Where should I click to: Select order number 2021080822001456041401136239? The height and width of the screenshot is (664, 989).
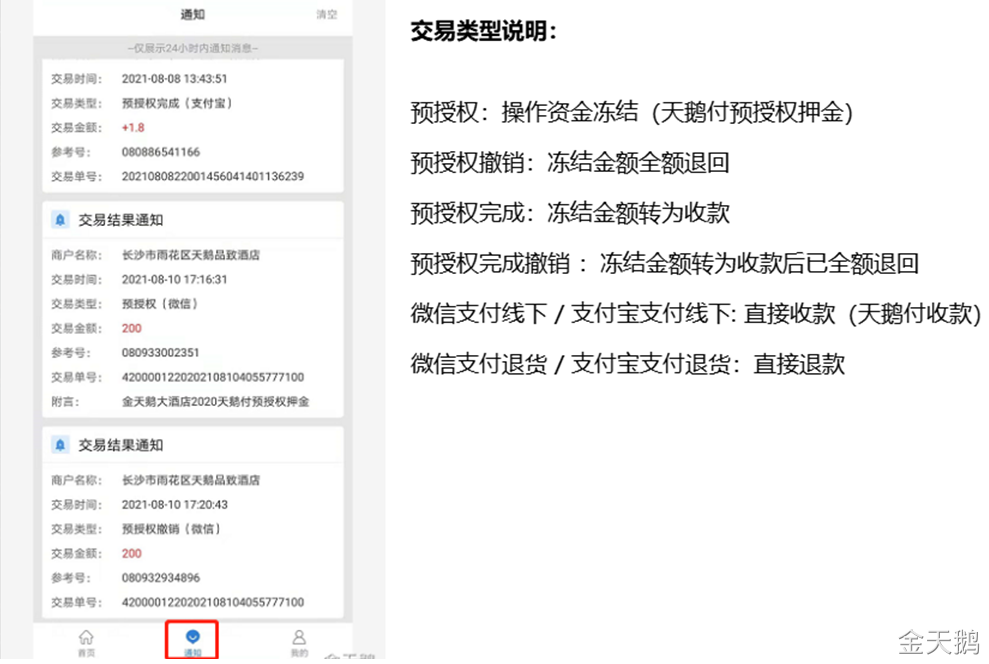tap(213, 177)
